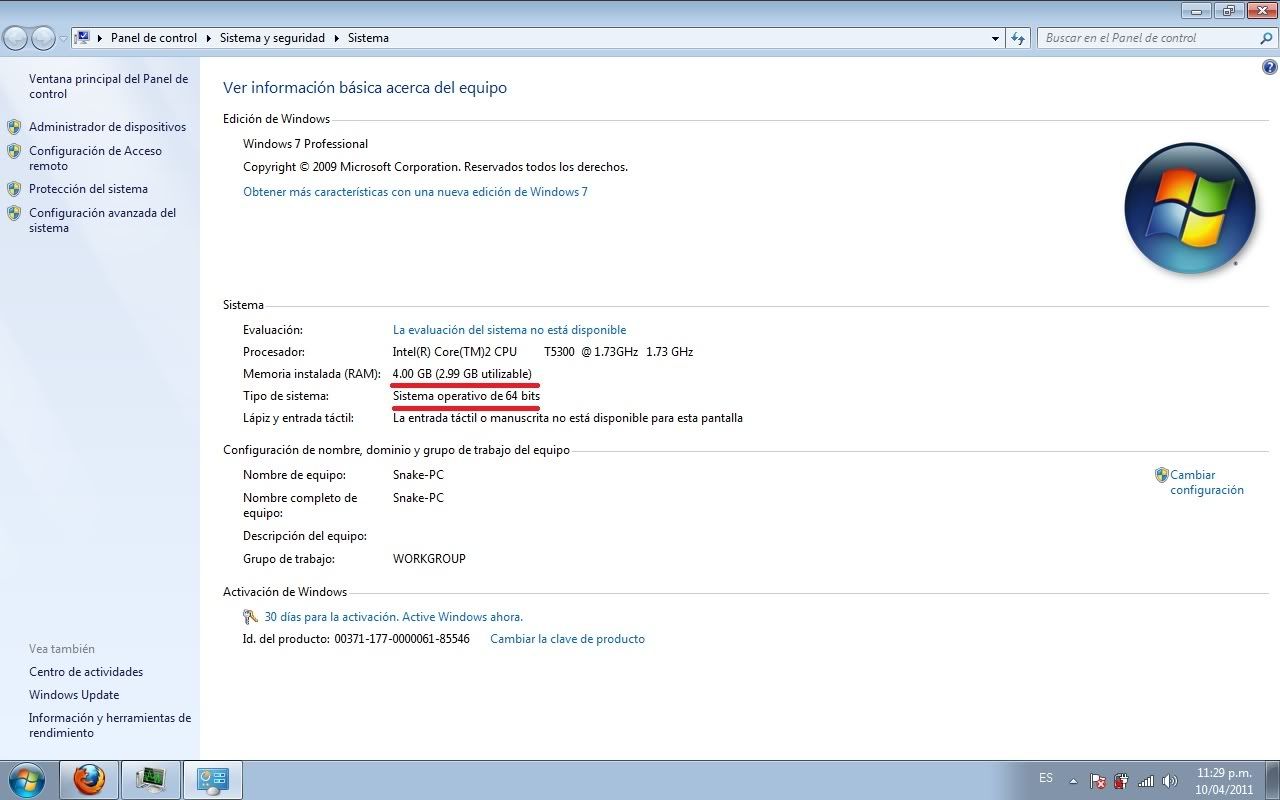
Task: Click the Windows Start orb
Action: tap(25, 779)
